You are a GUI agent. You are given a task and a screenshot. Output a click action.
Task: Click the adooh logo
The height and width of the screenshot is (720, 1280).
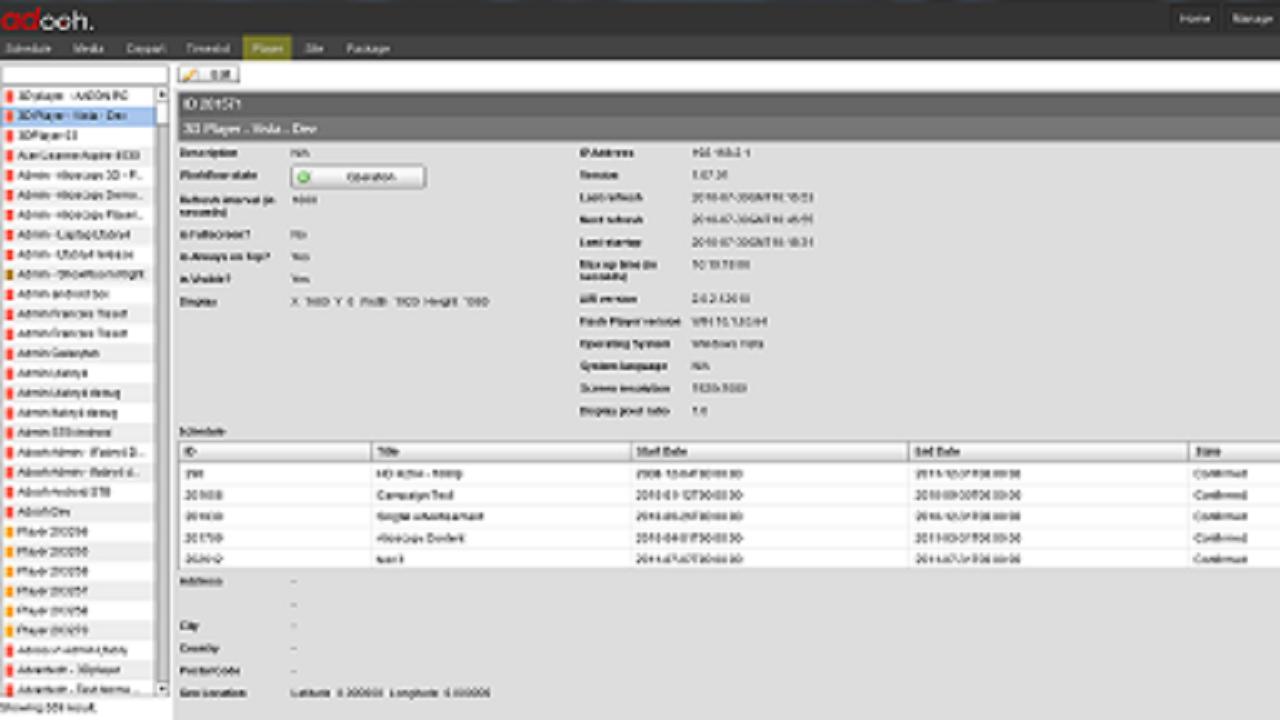pos(47,19)
